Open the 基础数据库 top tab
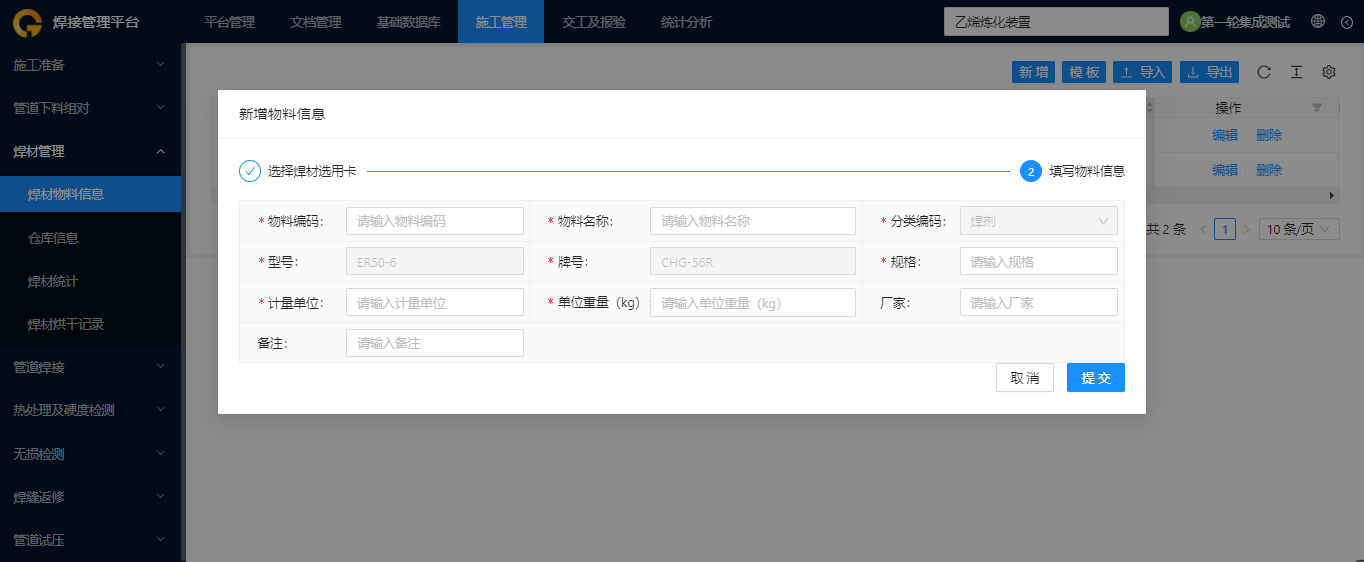 408,22
